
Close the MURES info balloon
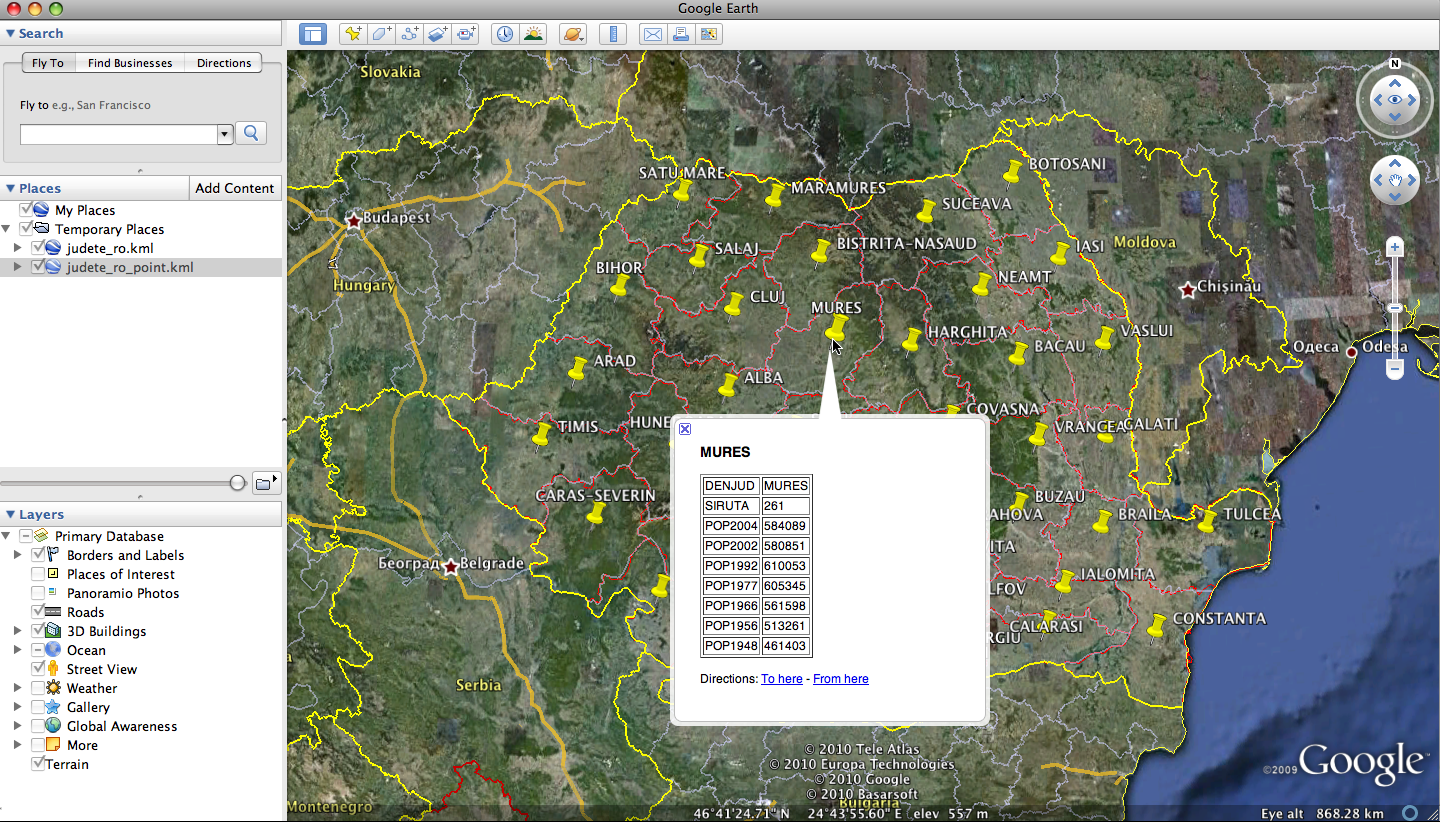click(685, 429)
